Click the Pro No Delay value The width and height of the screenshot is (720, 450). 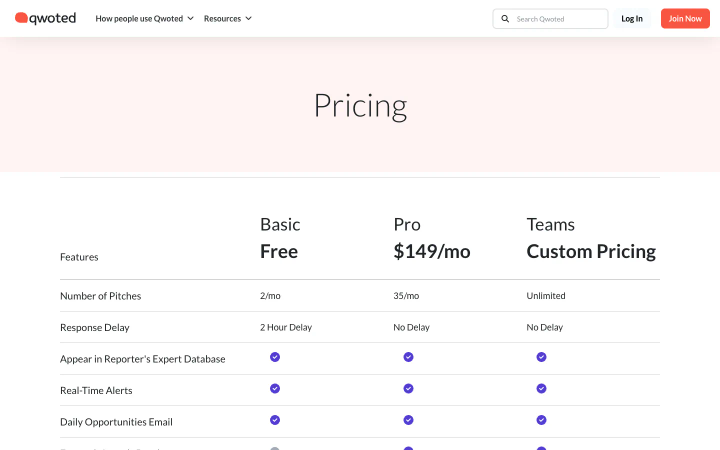(411, 327)
